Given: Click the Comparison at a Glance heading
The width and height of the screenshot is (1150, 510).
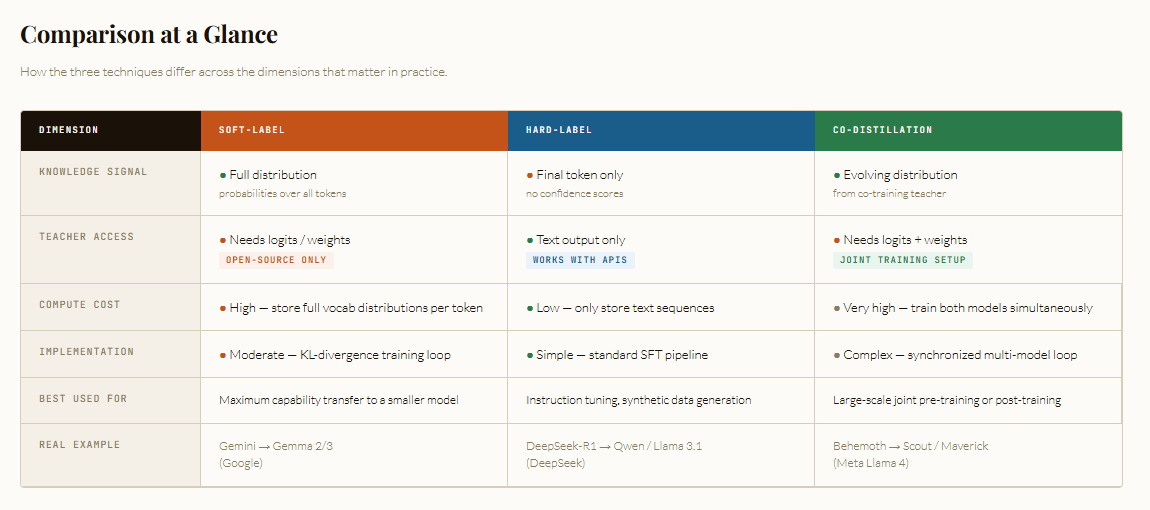Looking at the screenshot, I should (x=149, y=34).
